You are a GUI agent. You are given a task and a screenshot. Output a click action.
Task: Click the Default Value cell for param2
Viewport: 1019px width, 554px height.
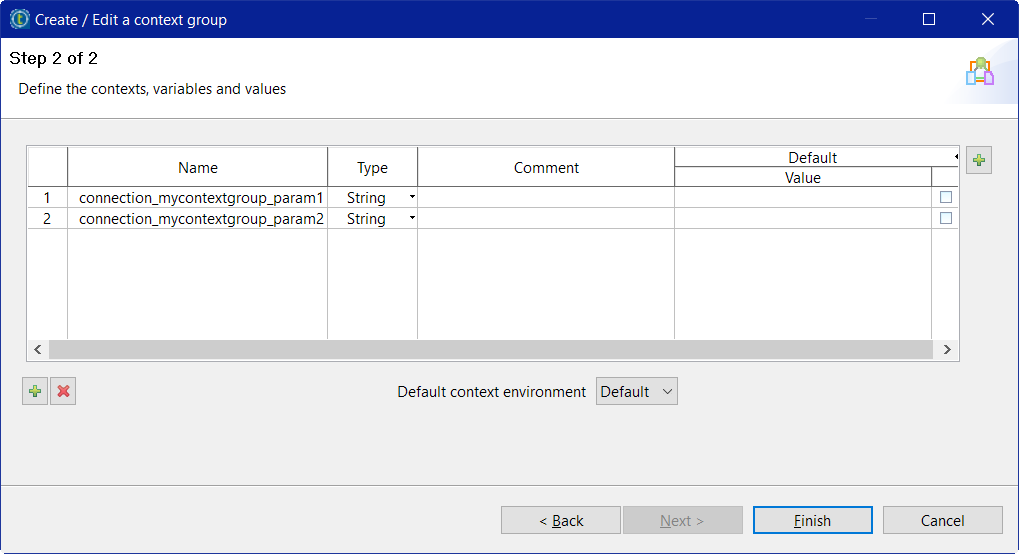pyautogui.click(x=802, y=219)
